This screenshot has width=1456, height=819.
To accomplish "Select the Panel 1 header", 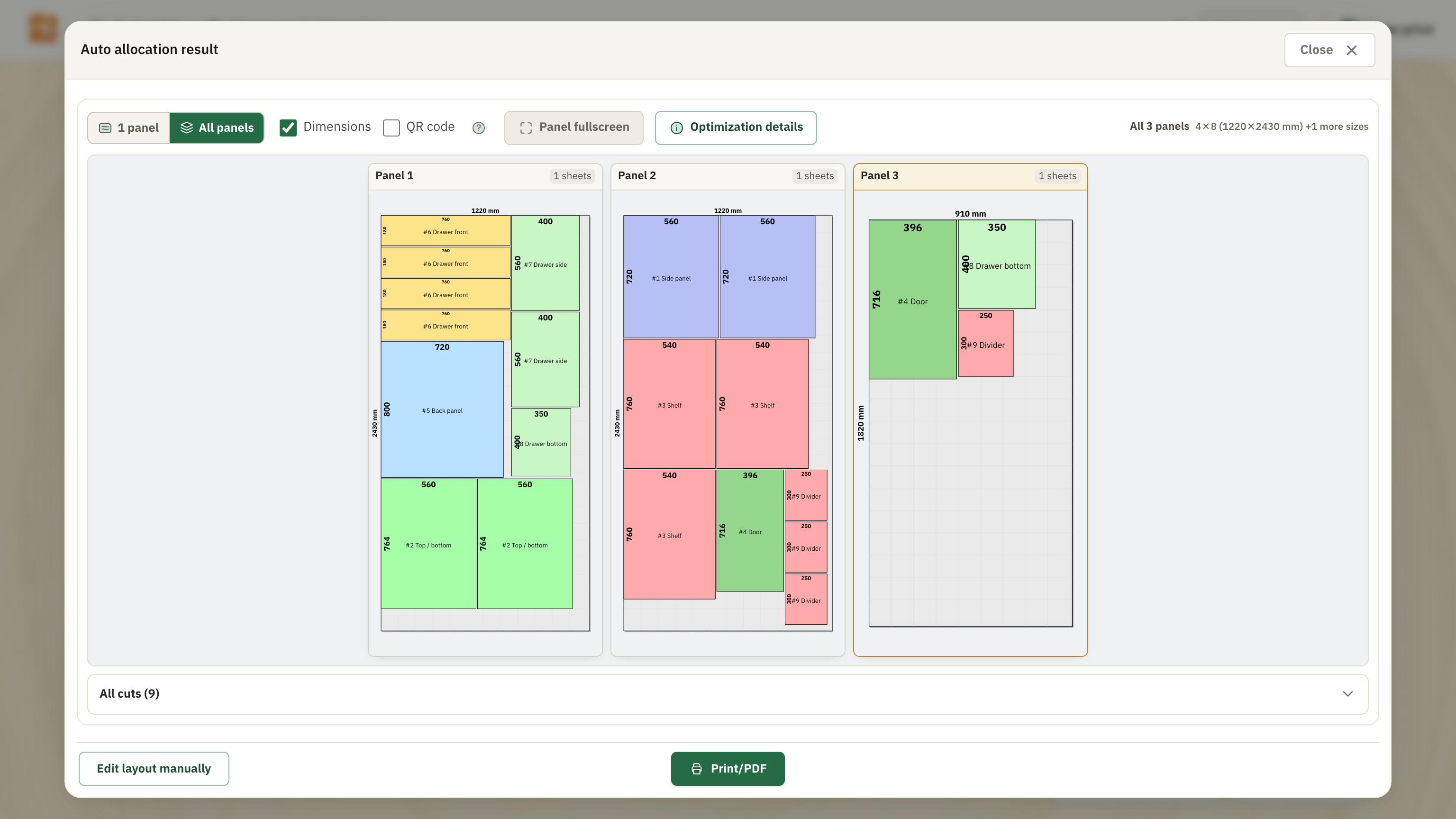I will [485, 176].
